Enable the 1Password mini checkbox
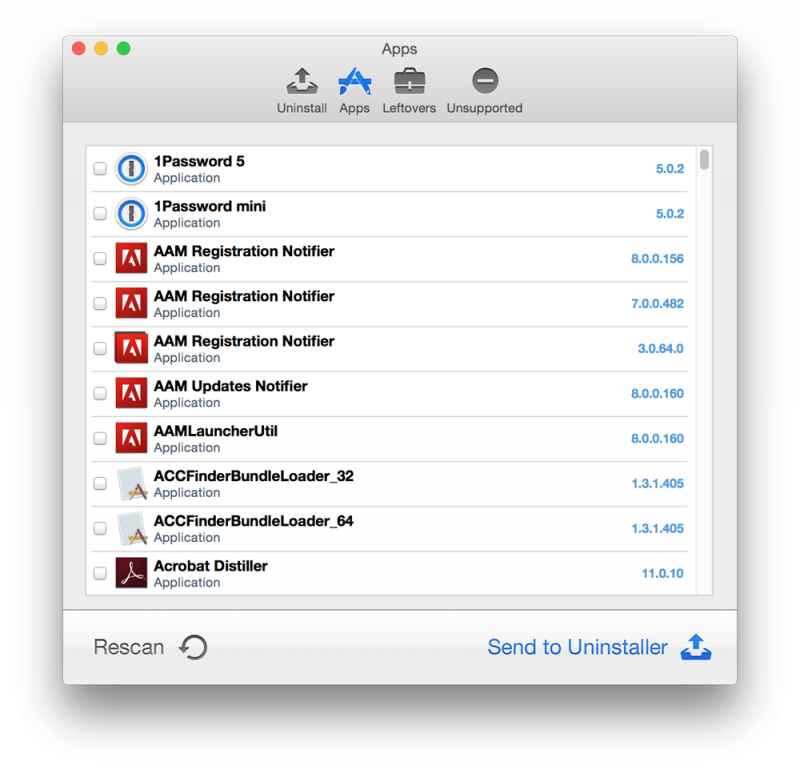This screenshot has width=800, height=774. (100, 214)
